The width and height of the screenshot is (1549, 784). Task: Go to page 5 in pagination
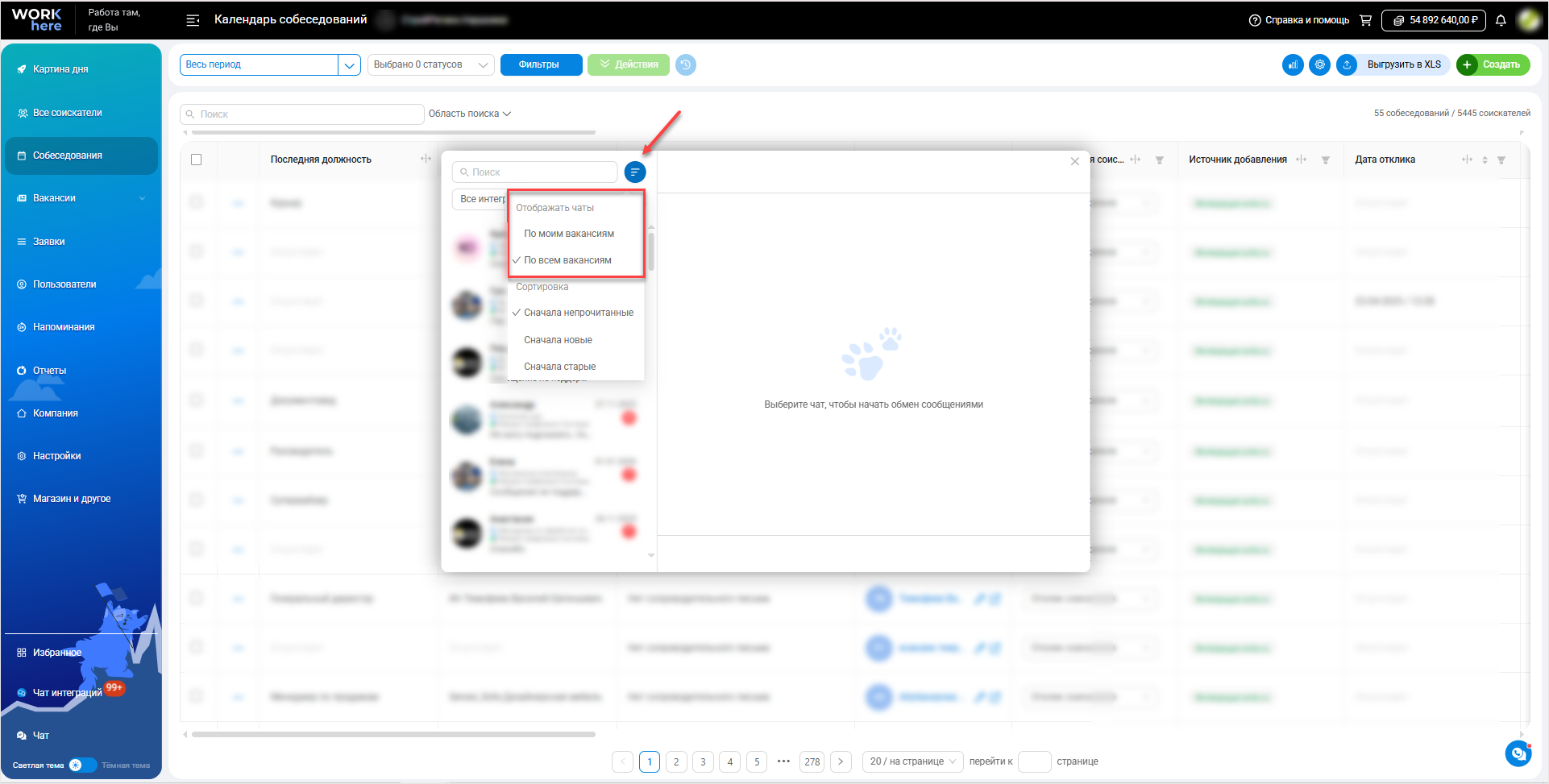757,761
